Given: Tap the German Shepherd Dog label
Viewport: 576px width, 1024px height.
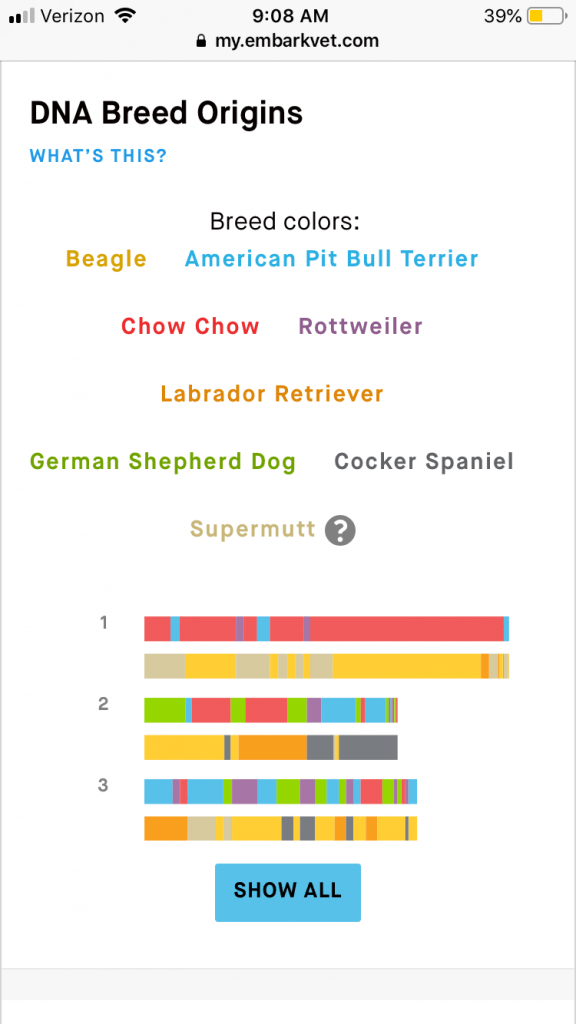Looking at the screenshot, I should coord(163,462).
